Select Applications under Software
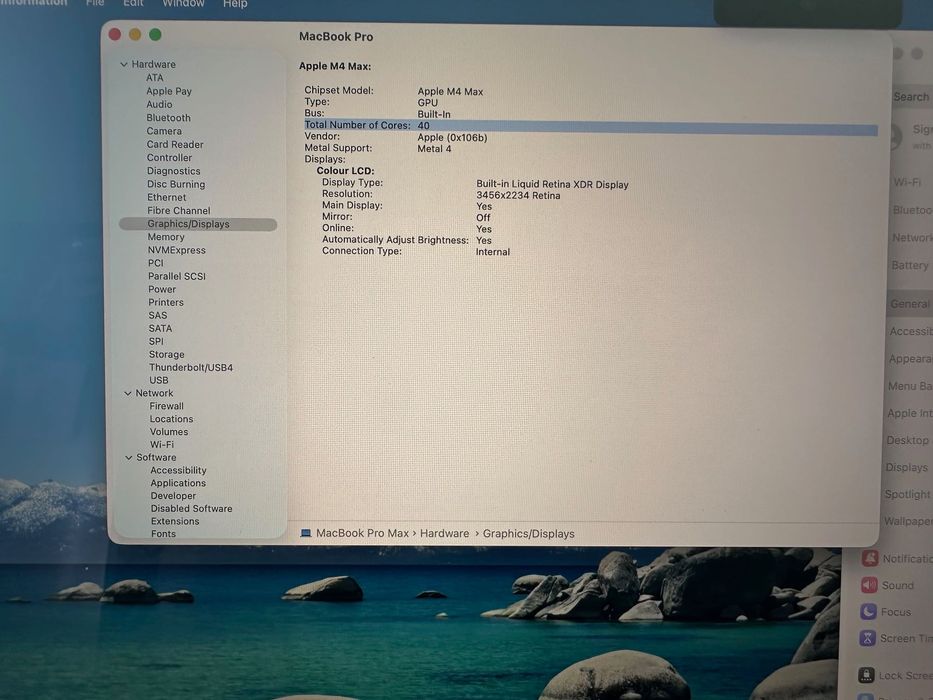 click(178, 483)
